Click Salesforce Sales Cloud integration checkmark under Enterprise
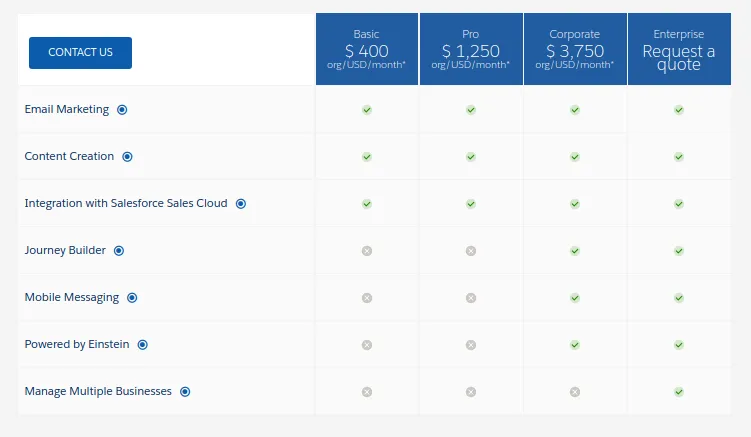Screen dimensions: 751x437 pyautogui.click(x=679, y=204)
